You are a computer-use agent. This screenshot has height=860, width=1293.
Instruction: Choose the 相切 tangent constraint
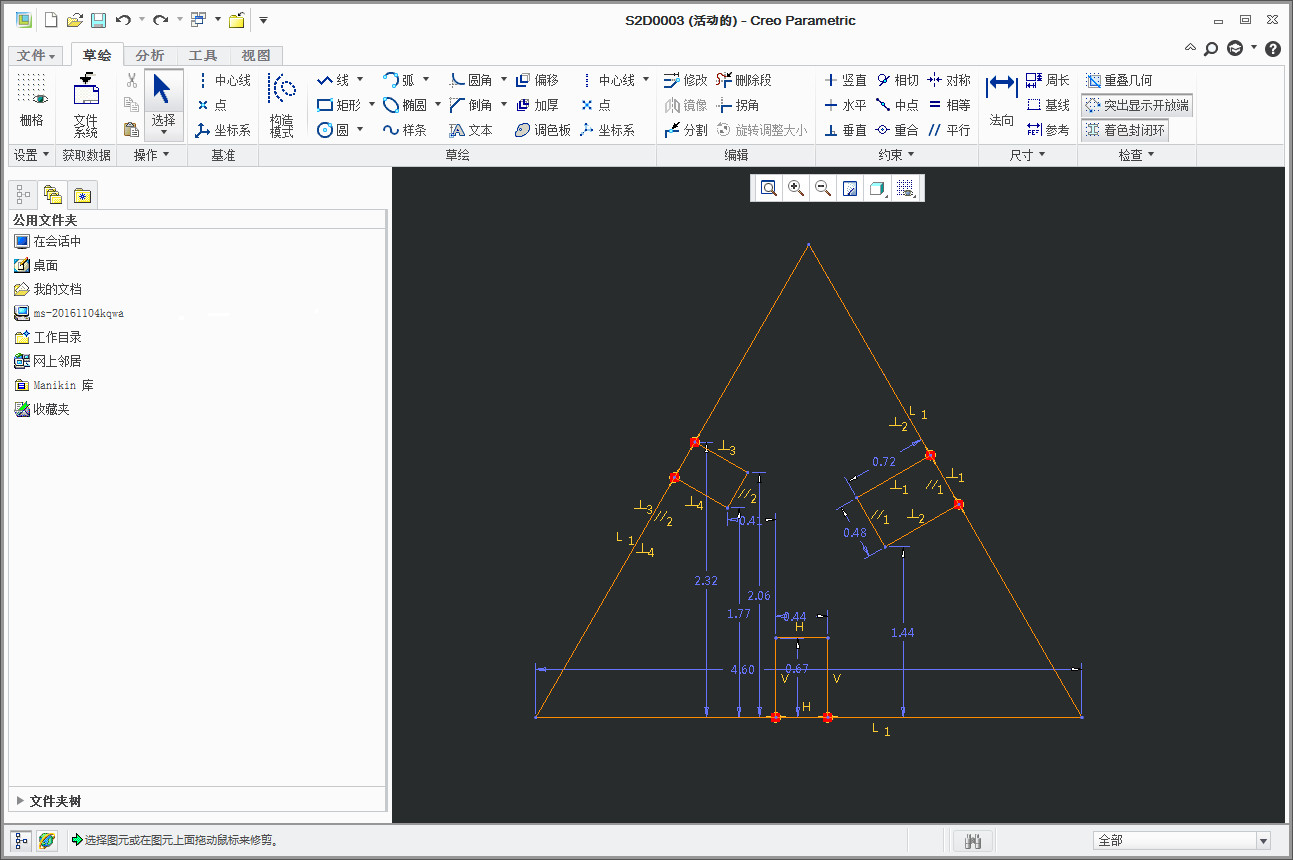[x=897, y=80]
